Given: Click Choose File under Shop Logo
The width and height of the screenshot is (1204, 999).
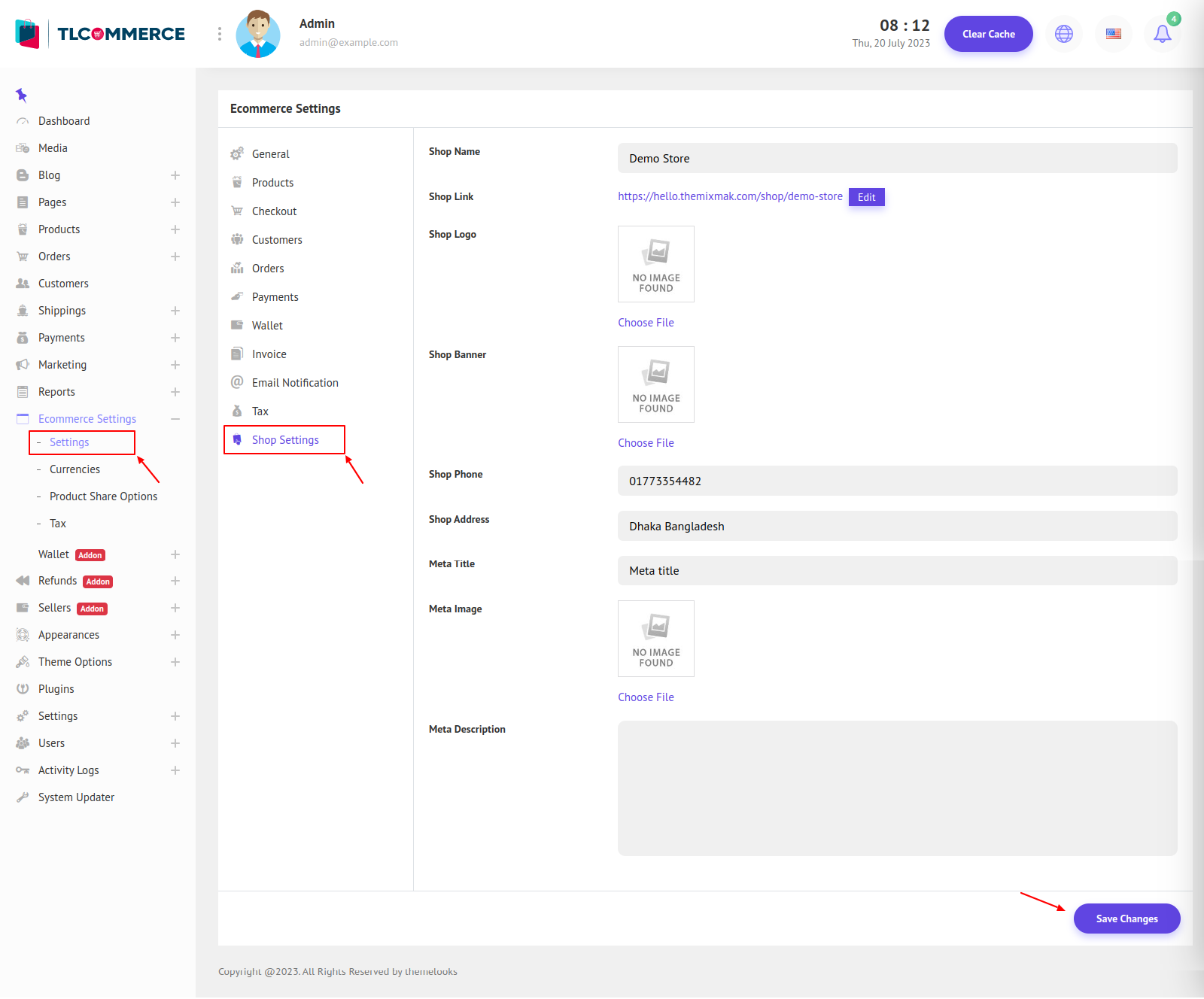Looking at the screenshot, I should (646, 323).
